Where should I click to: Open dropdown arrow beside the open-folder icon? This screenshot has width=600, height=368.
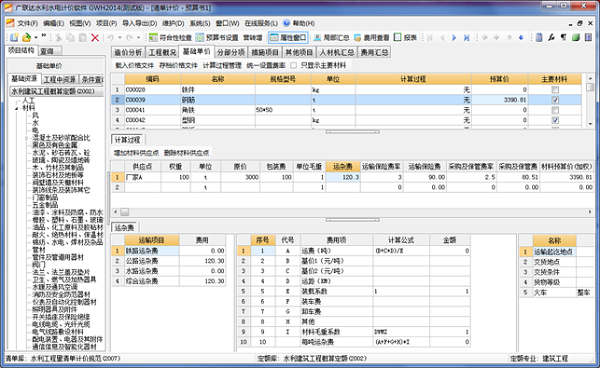coord(36,37)
